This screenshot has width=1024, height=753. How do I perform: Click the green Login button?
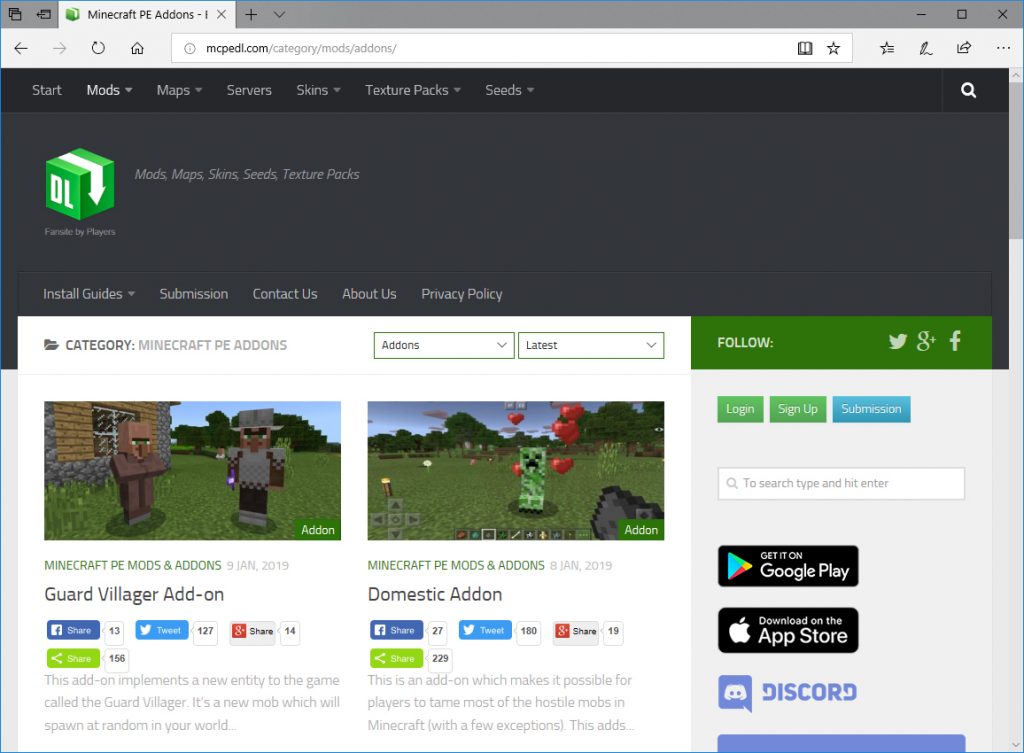pyautogui.click(x=740, y=409)
